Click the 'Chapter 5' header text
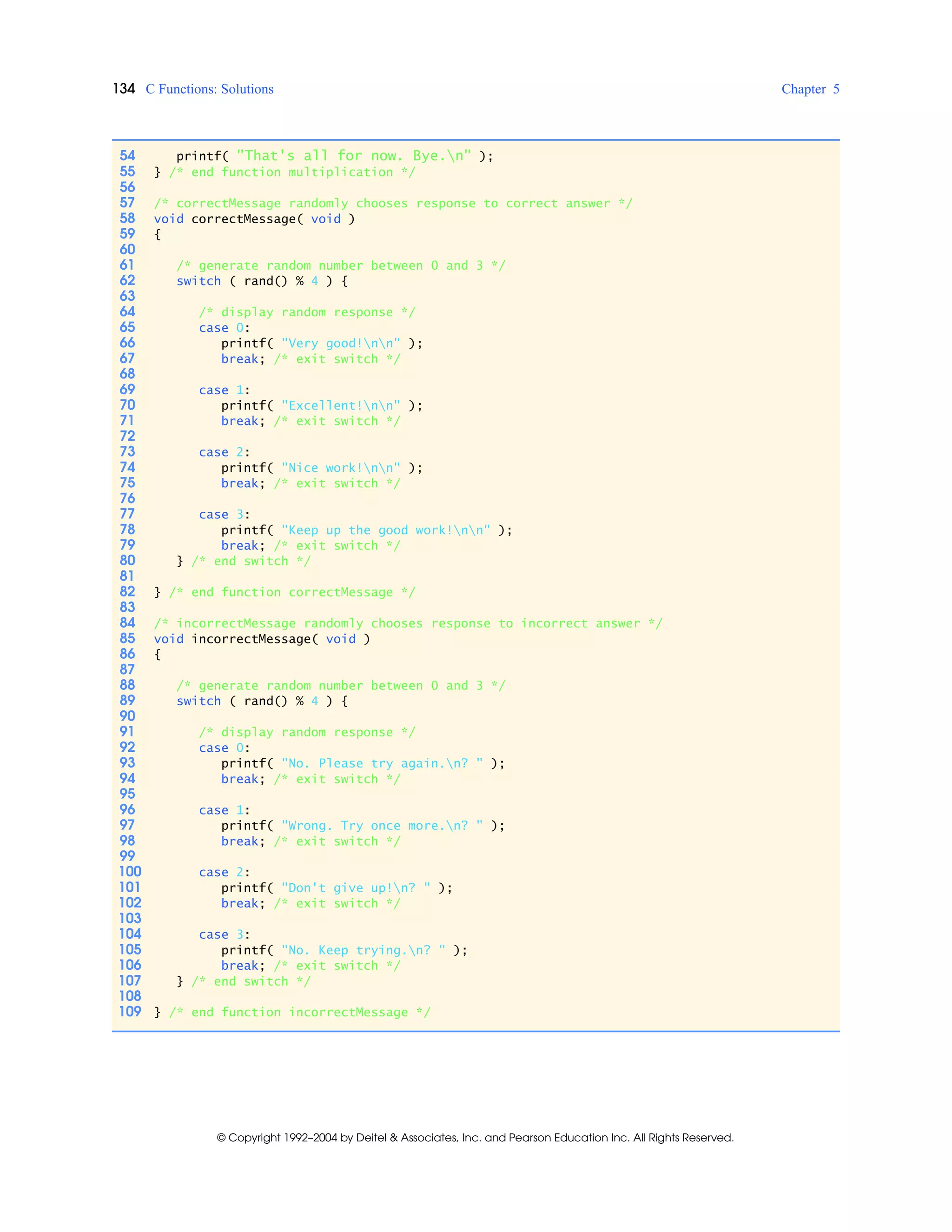The width and height of the screenshot is (952, 1232). 810,89
